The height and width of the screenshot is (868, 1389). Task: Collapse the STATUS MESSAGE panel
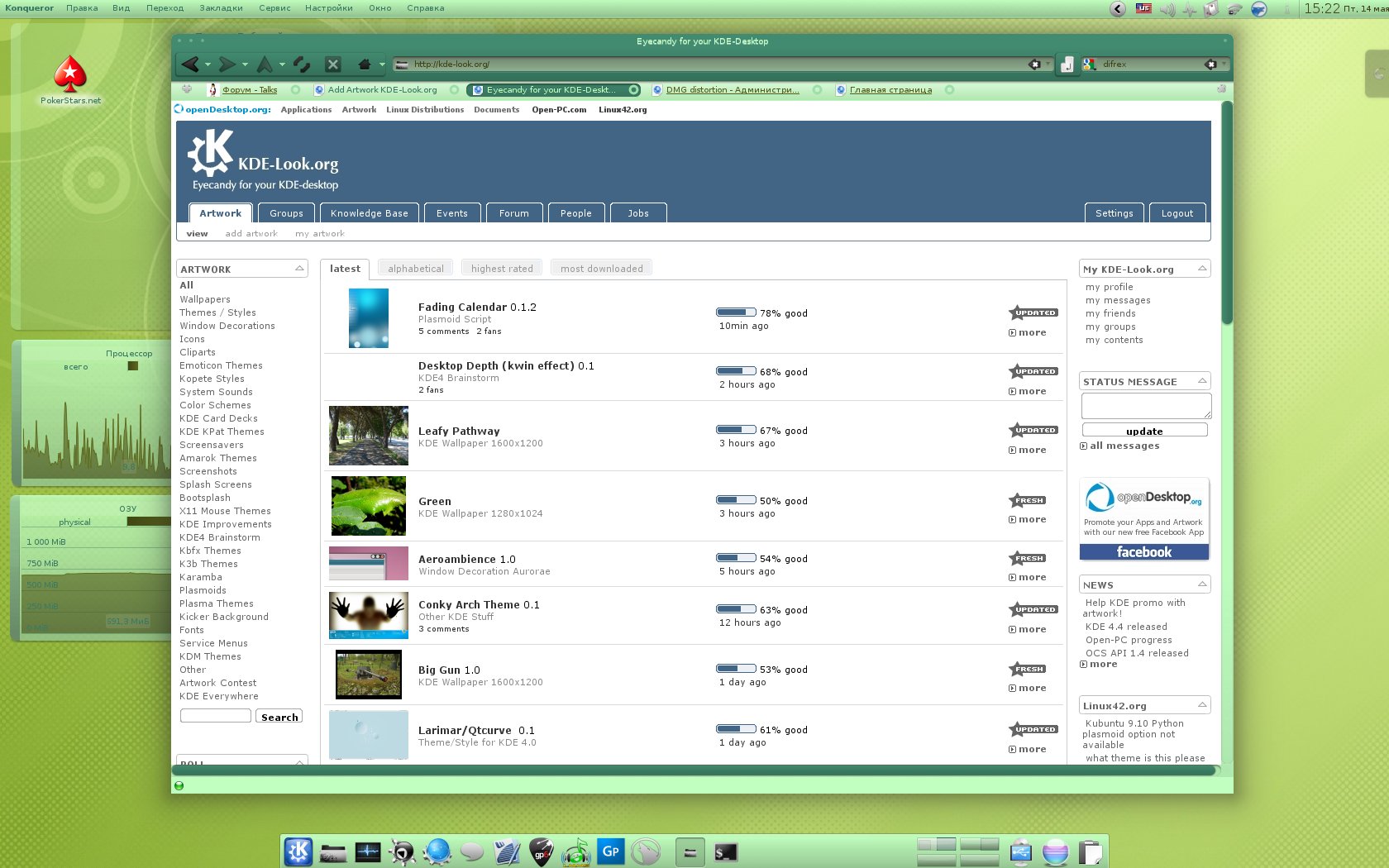pyautogui.click(x=1202, y=381)
